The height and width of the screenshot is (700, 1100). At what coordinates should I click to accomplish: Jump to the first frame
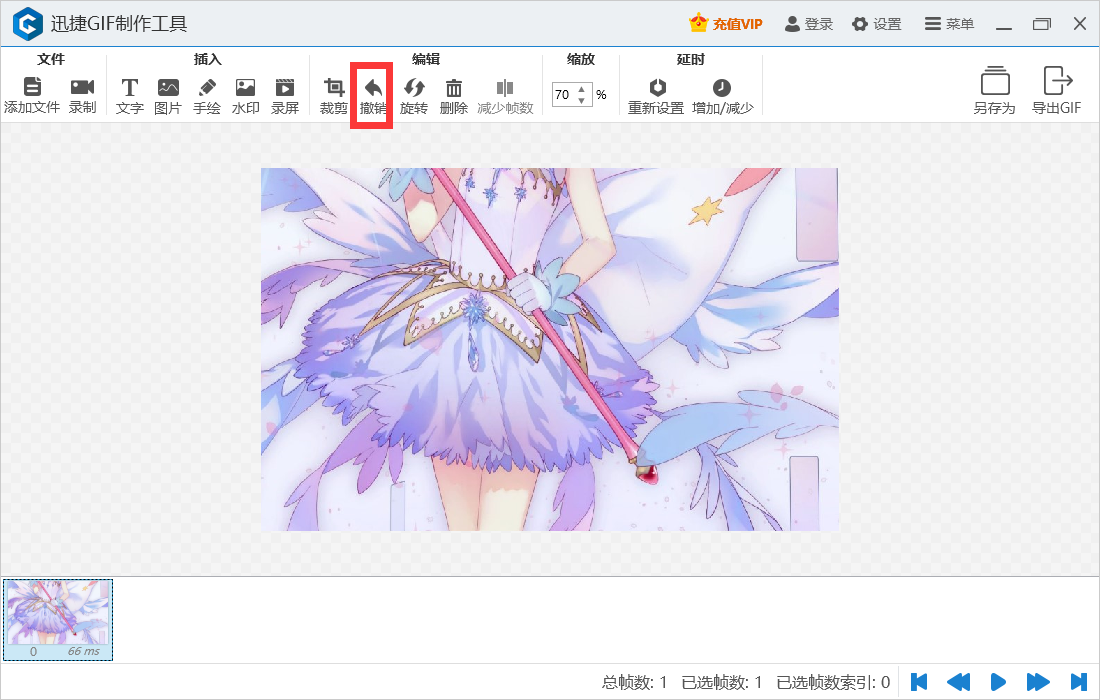click(919, 682)
